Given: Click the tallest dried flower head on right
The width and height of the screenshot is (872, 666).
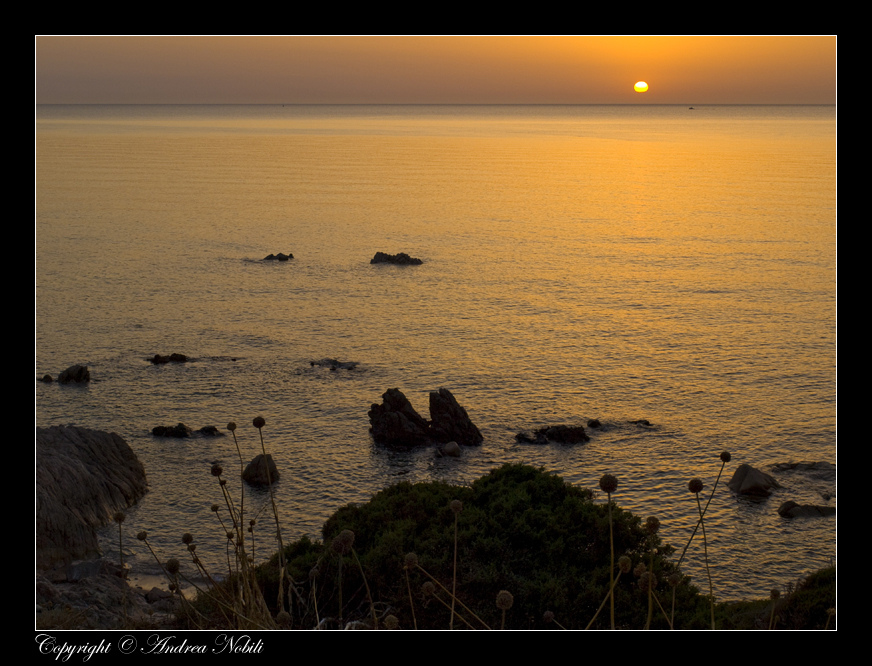Looking at the screenshot, I should click(724, 457).
